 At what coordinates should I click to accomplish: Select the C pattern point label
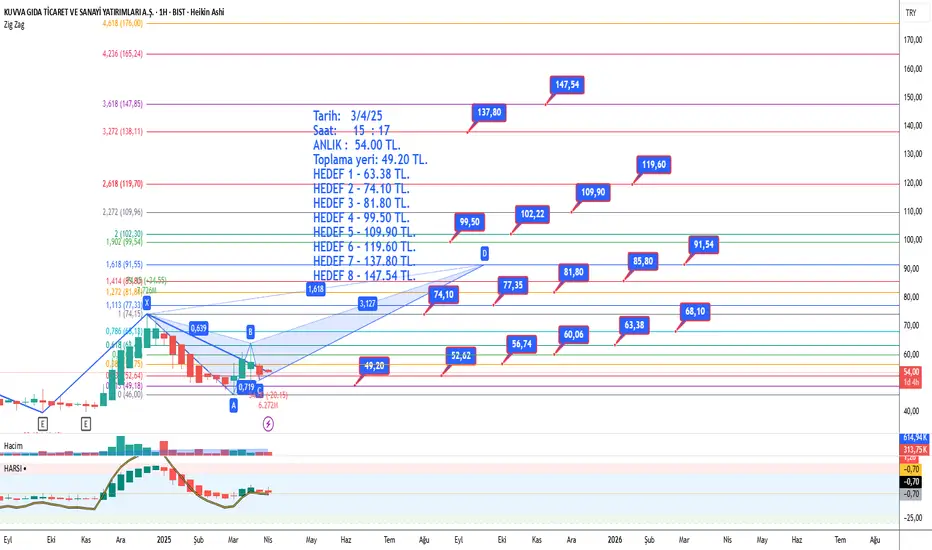[x=259, y=390]
